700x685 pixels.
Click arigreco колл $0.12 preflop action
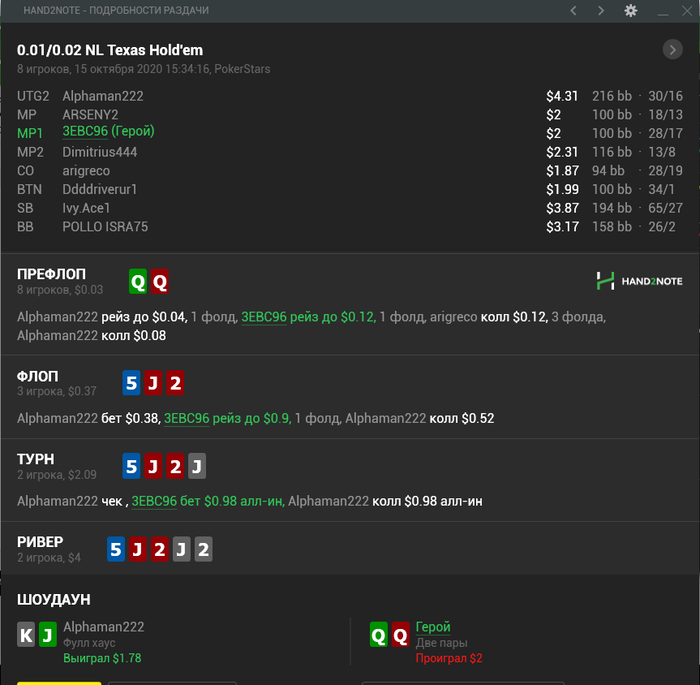pos(489,317)
